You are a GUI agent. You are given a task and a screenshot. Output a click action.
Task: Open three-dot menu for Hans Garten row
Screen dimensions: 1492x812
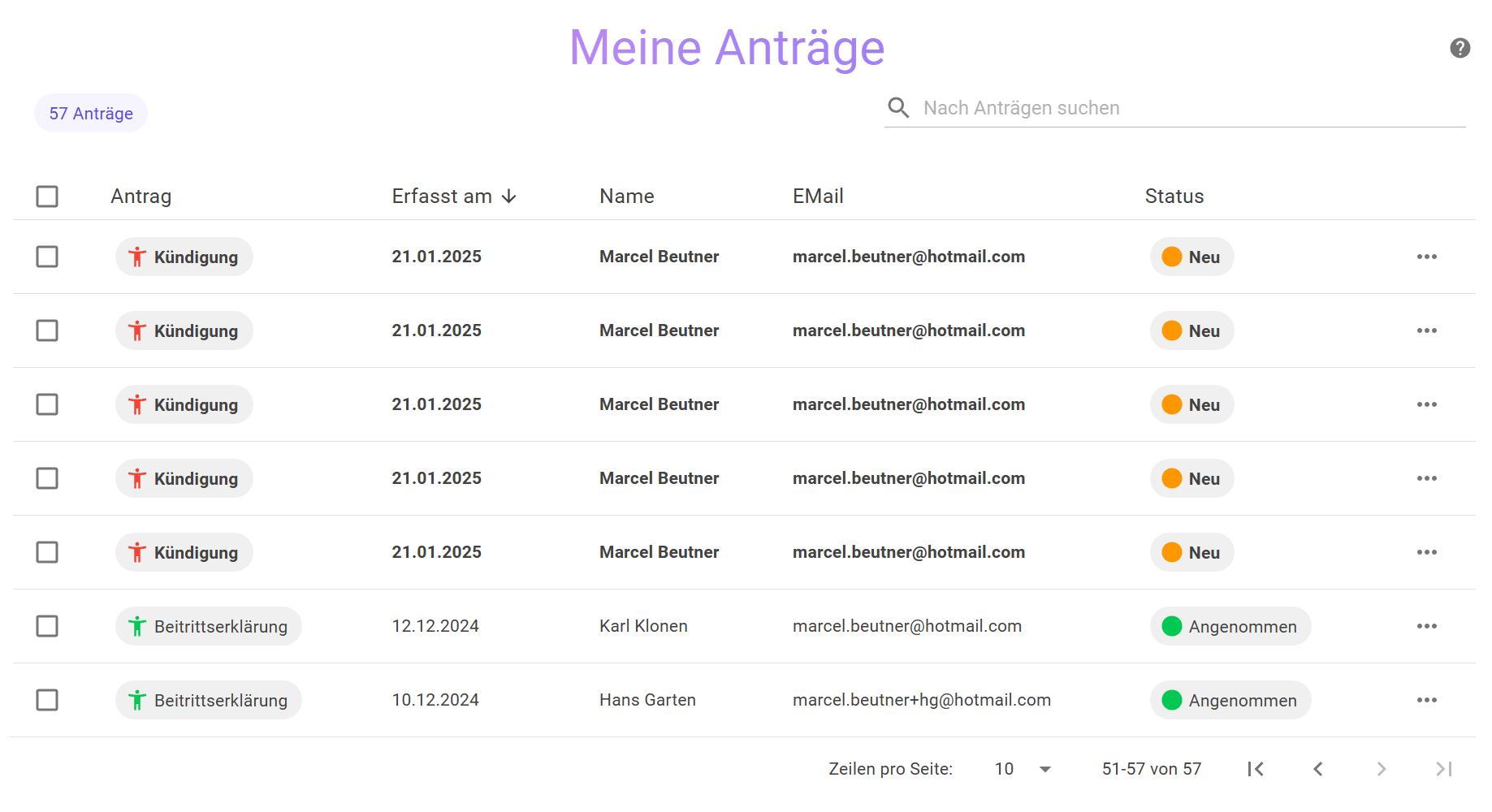tap(1426, 700)
